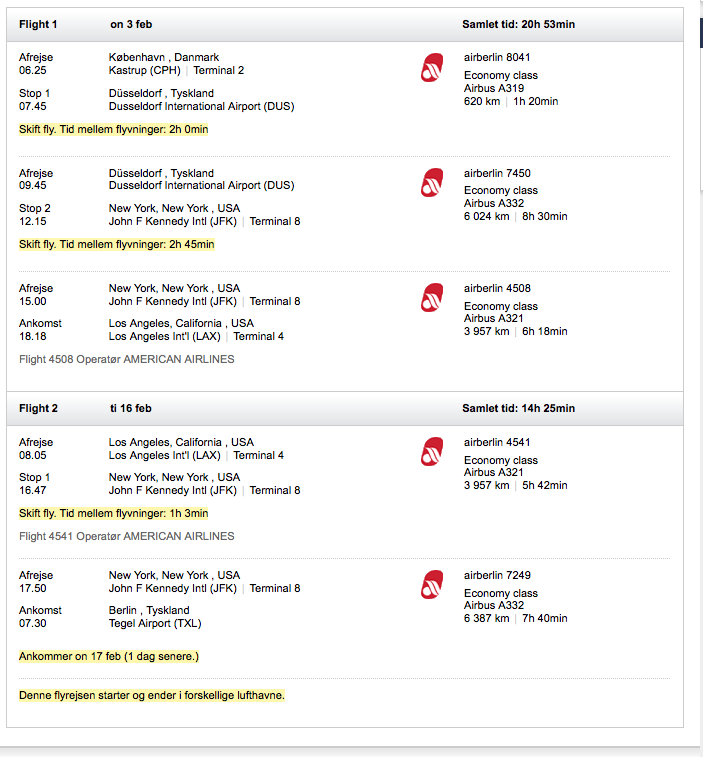Image resolution: width=703 pixels, height=757 pixels.
Task: Click 'Flight 4541 Operatør AMERICAN AIRLINES' text
Action: 127,536
